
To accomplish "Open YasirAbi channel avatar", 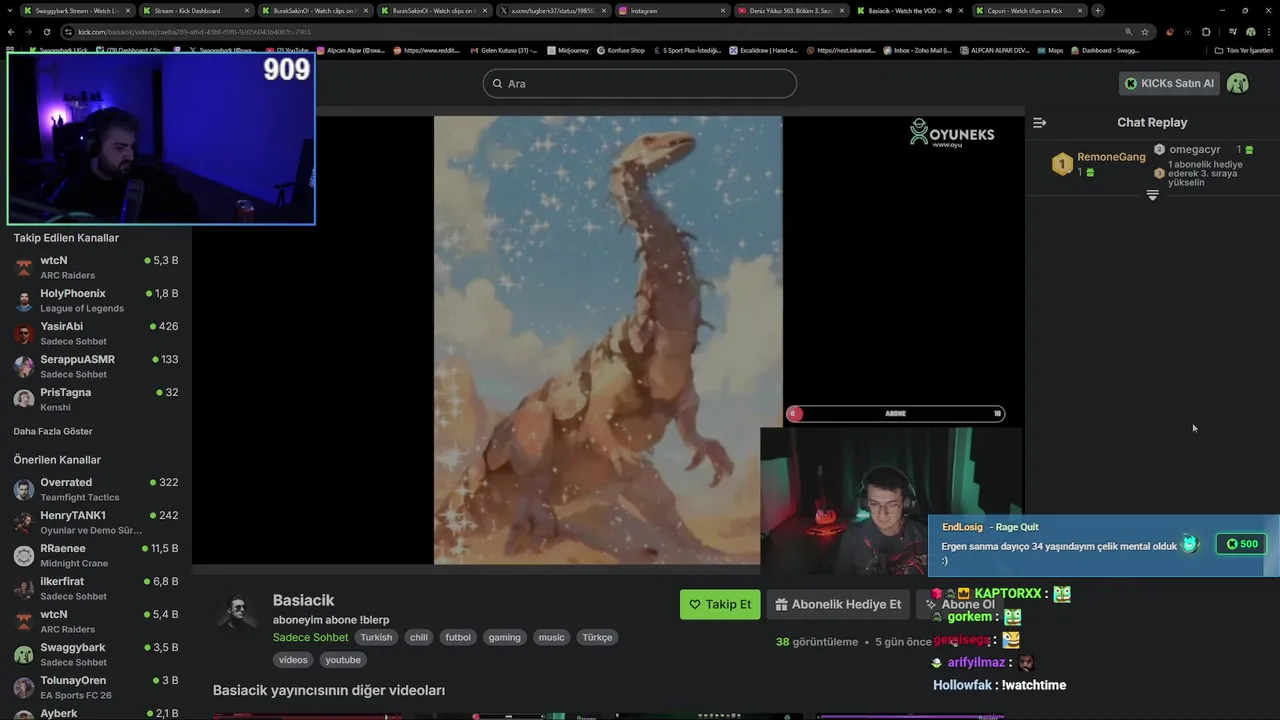I will point(24,333).
